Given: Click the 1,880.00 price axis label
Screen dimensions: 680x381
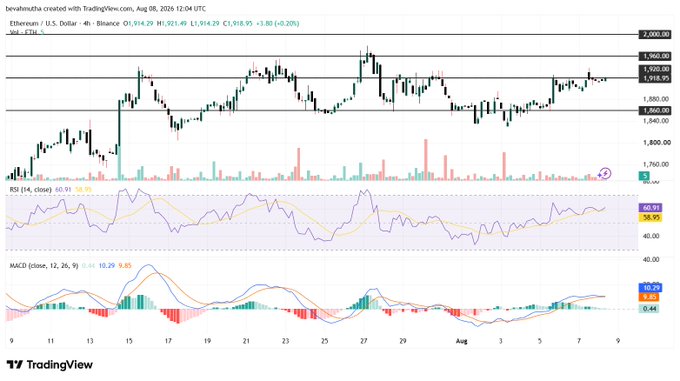Looking at the screenshot, I should [x=657, y=99].
